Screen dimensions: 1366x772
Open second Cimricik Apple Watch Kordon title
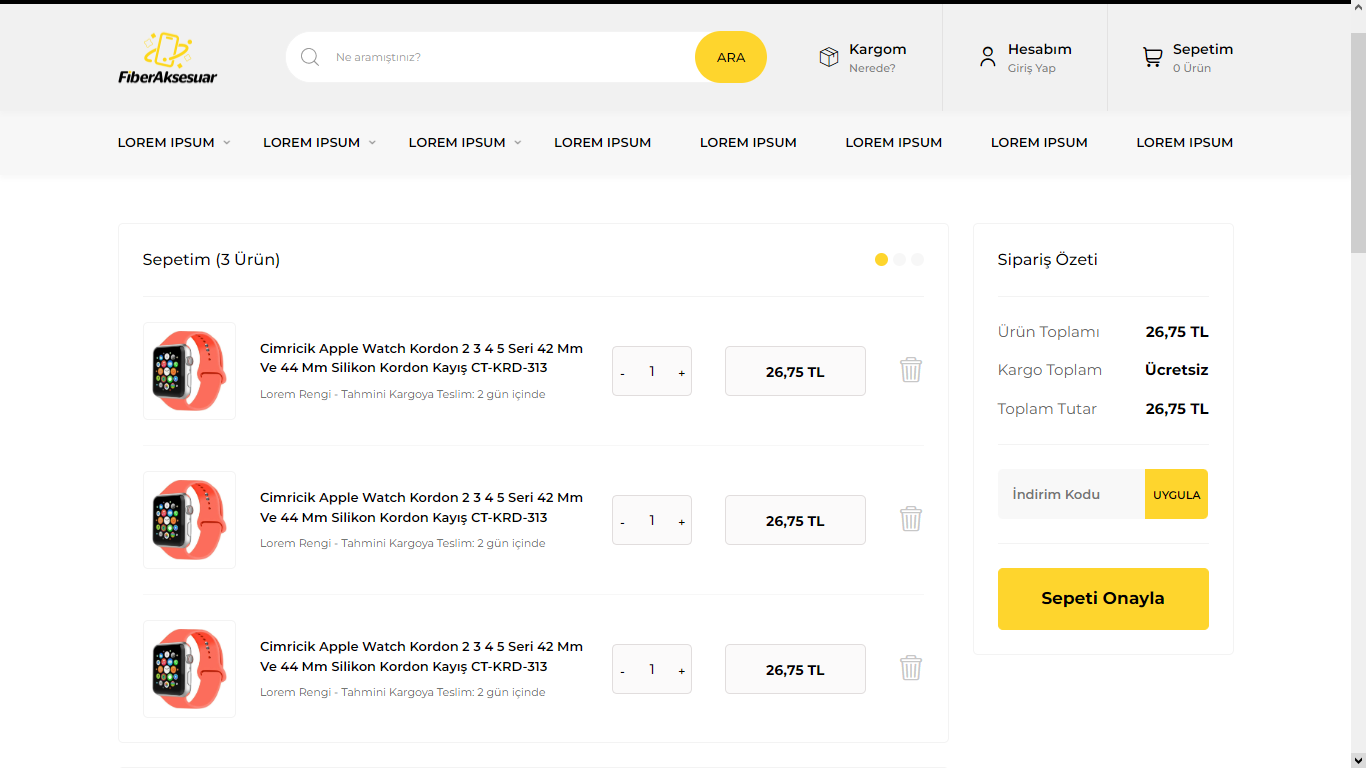(421, 507)
